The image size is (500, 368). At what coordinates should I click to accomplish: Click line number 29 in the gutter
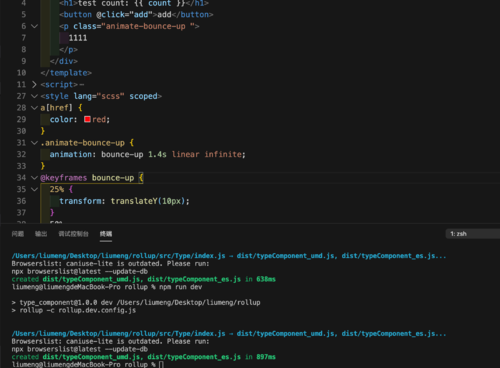click(21, 119)
